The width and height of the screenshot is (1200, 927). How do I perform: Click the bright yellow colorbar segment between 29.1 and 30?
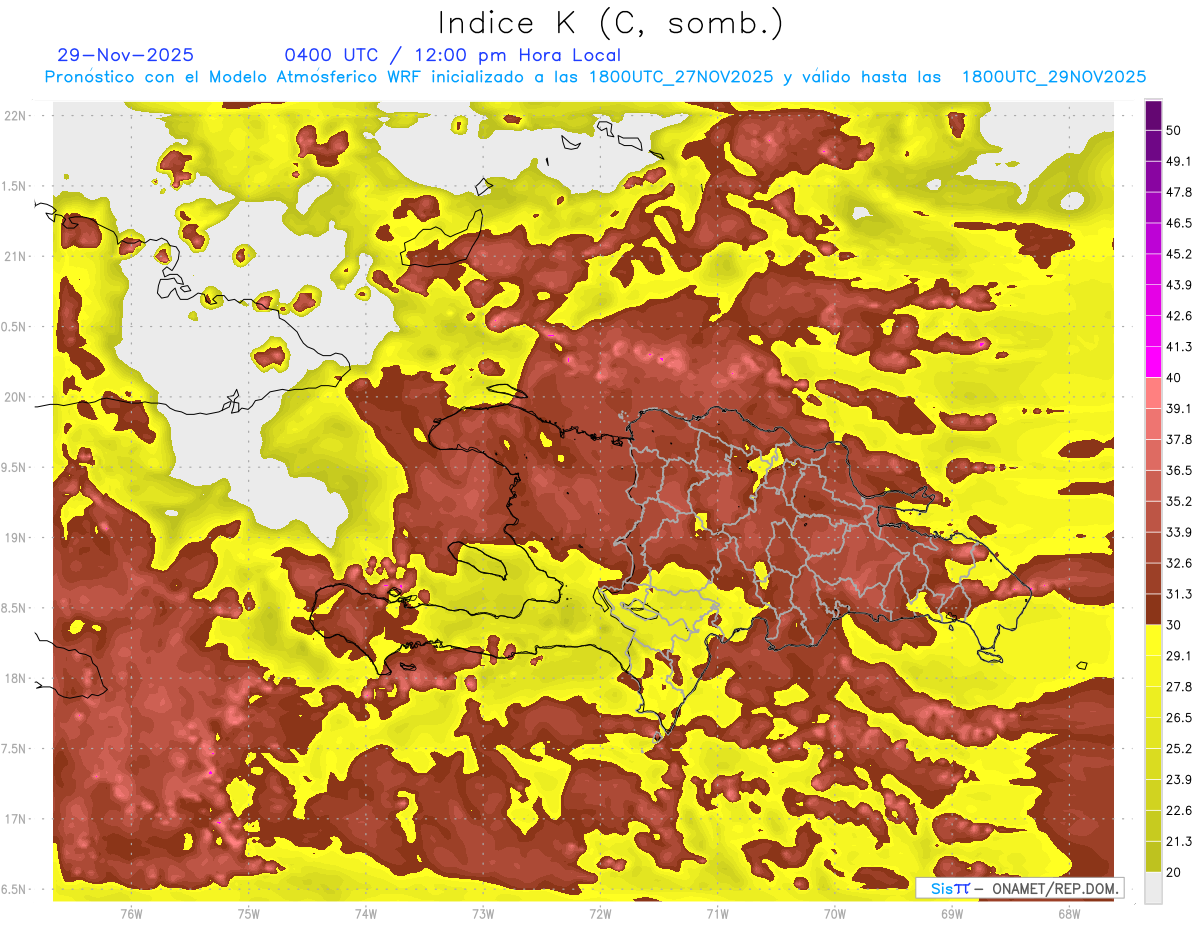(1153, 640)
